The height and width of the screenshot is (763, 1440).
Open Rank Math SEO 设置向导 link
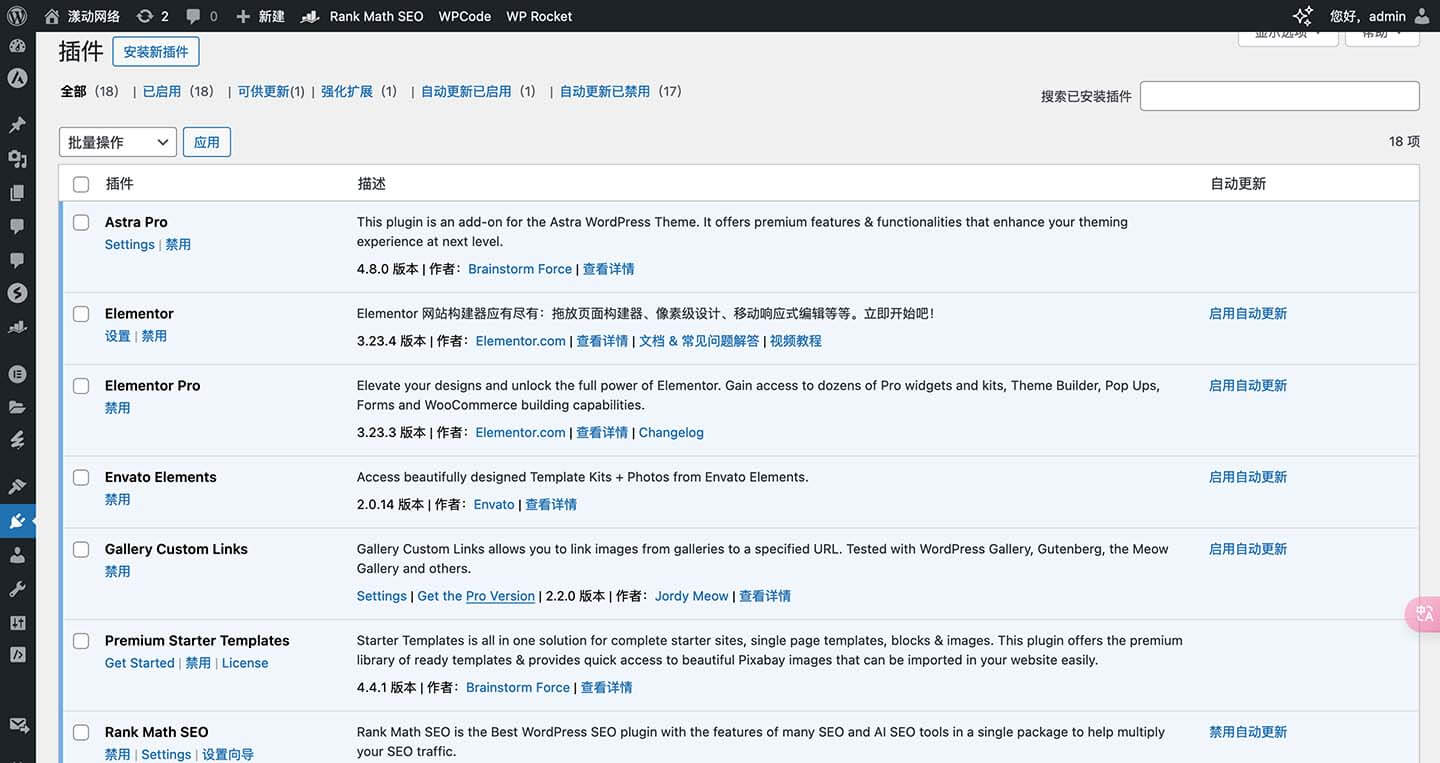[x=228, y=755]
